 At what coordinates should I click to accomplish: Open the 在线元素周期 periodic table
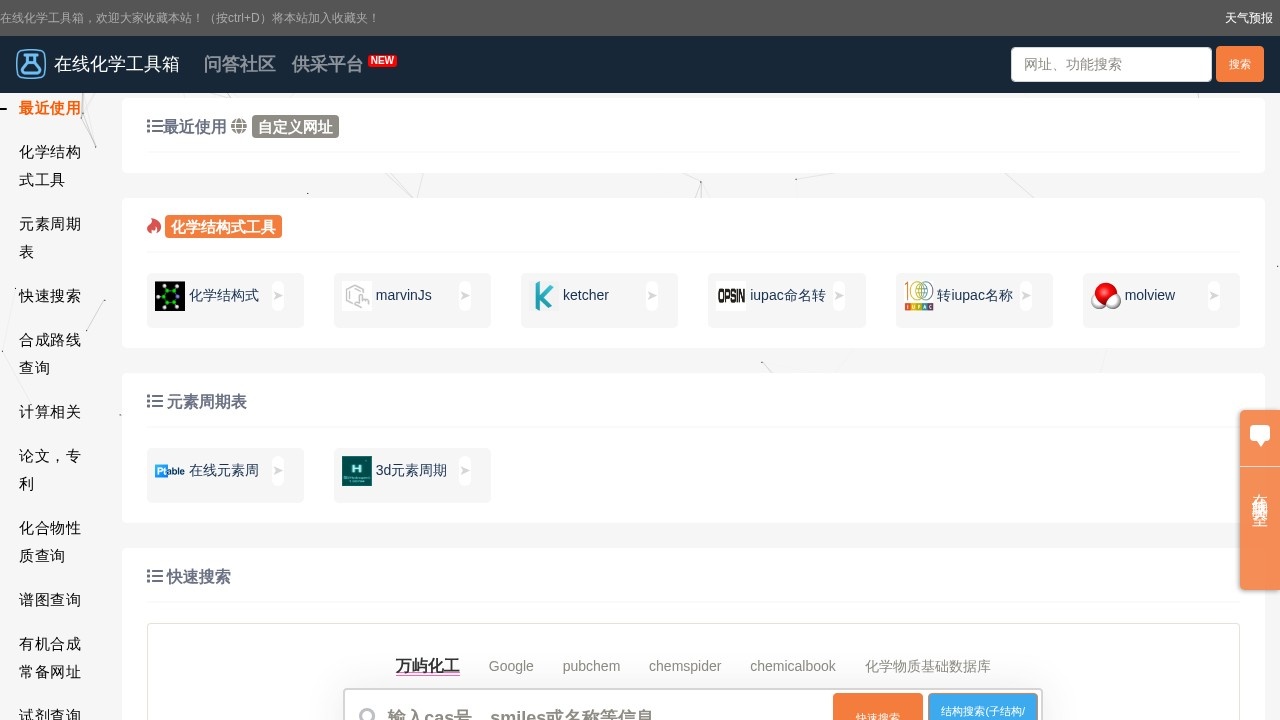[x=207, y=470]
